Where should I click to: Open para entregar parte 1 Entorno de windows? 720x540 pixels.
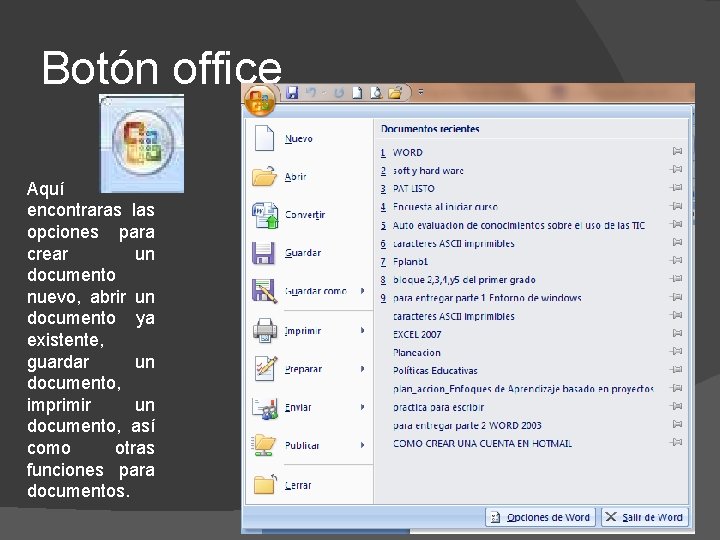(487, 298)
